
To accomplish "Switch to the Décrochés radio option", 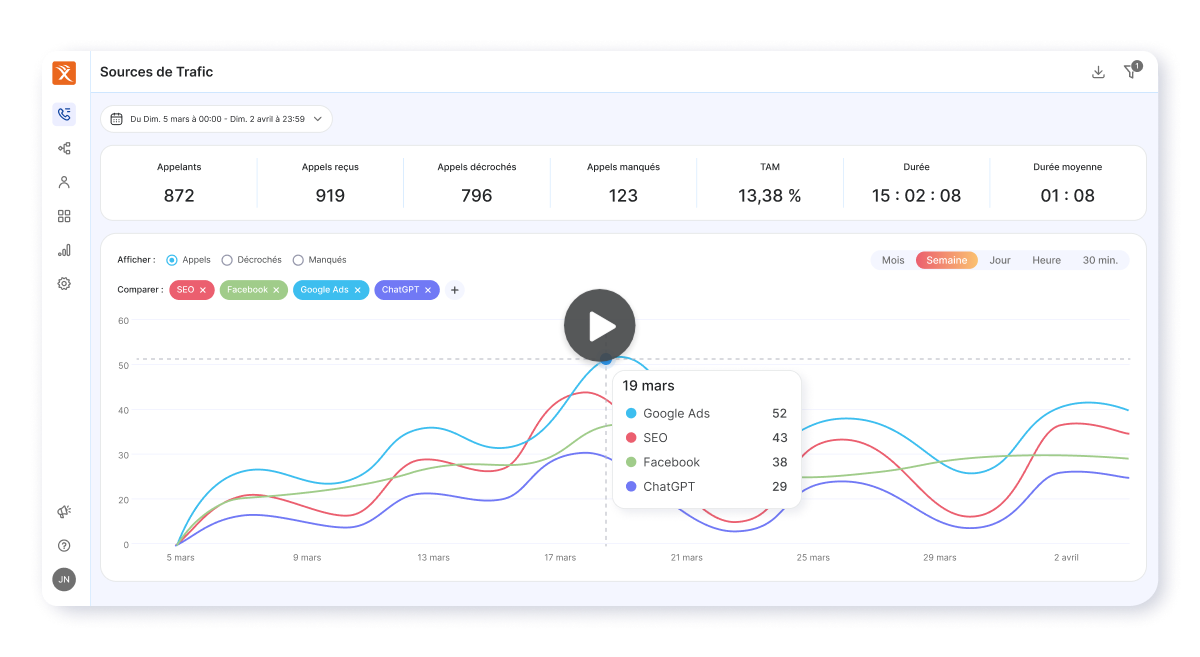I will coord(227,259).
